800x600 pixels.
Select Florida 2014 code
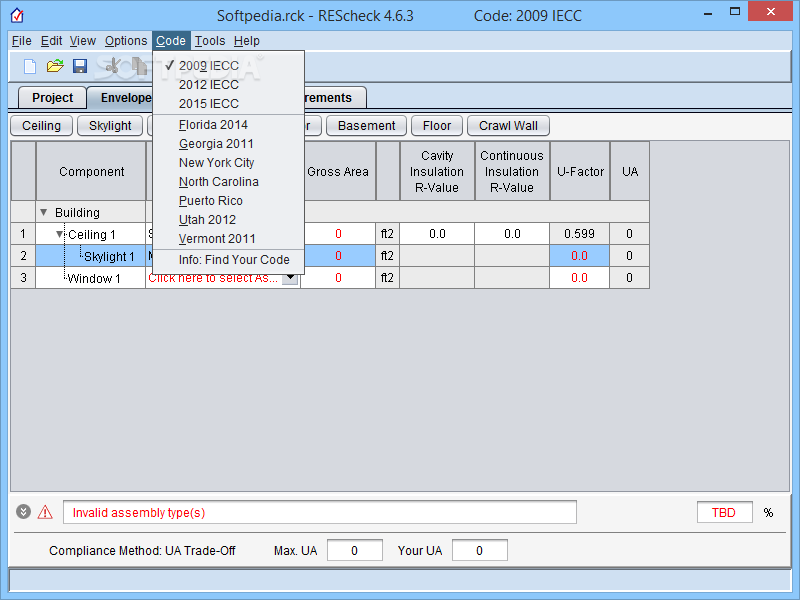[228, 125]
